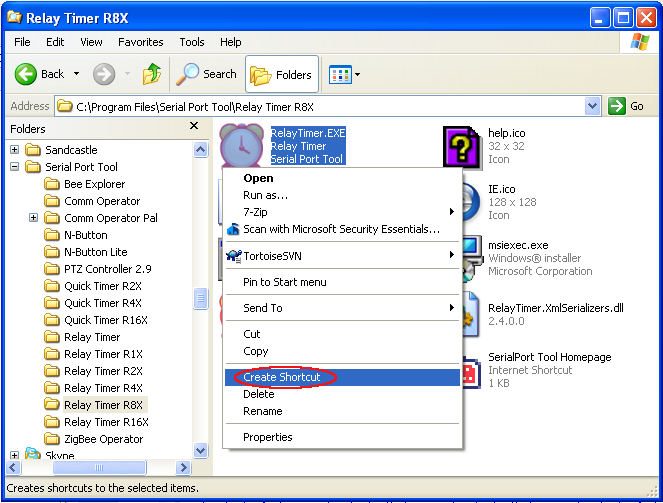Click the Bee Explorer folder icon
Screen dimensions: 663x503
pyautogui.click(x=52, y=184)
